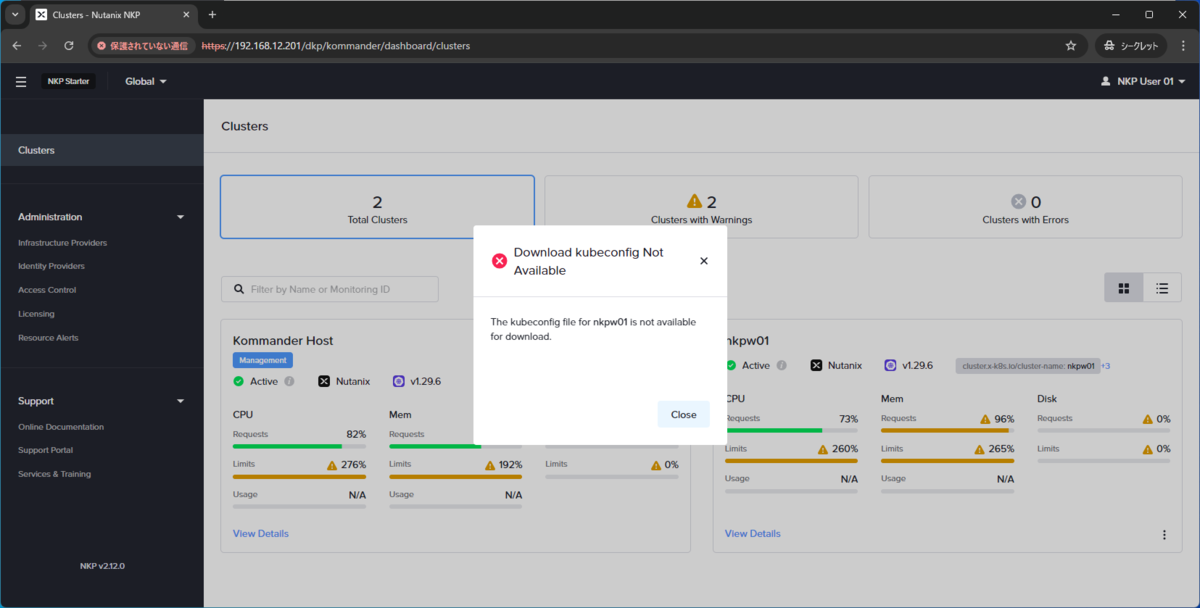Click the warning icon in Clusters with Warnings

(x=694, y=201)
